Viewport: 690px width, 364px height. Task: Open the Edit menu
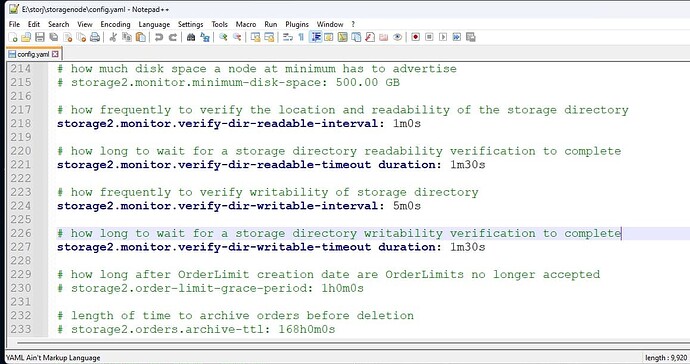pyautogui.click(x=33, y=24)
